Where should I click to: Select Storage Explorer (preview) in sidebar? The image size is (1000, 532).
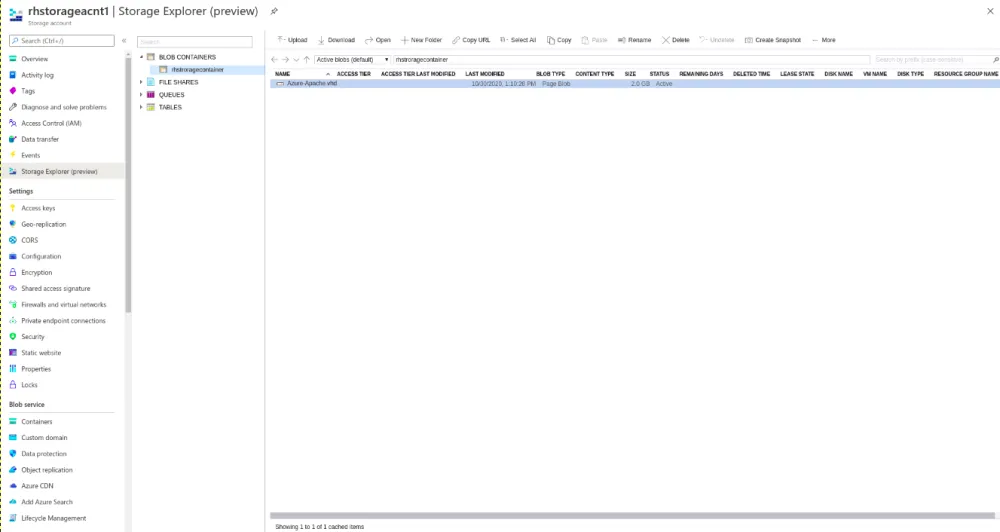pos(59,171)
